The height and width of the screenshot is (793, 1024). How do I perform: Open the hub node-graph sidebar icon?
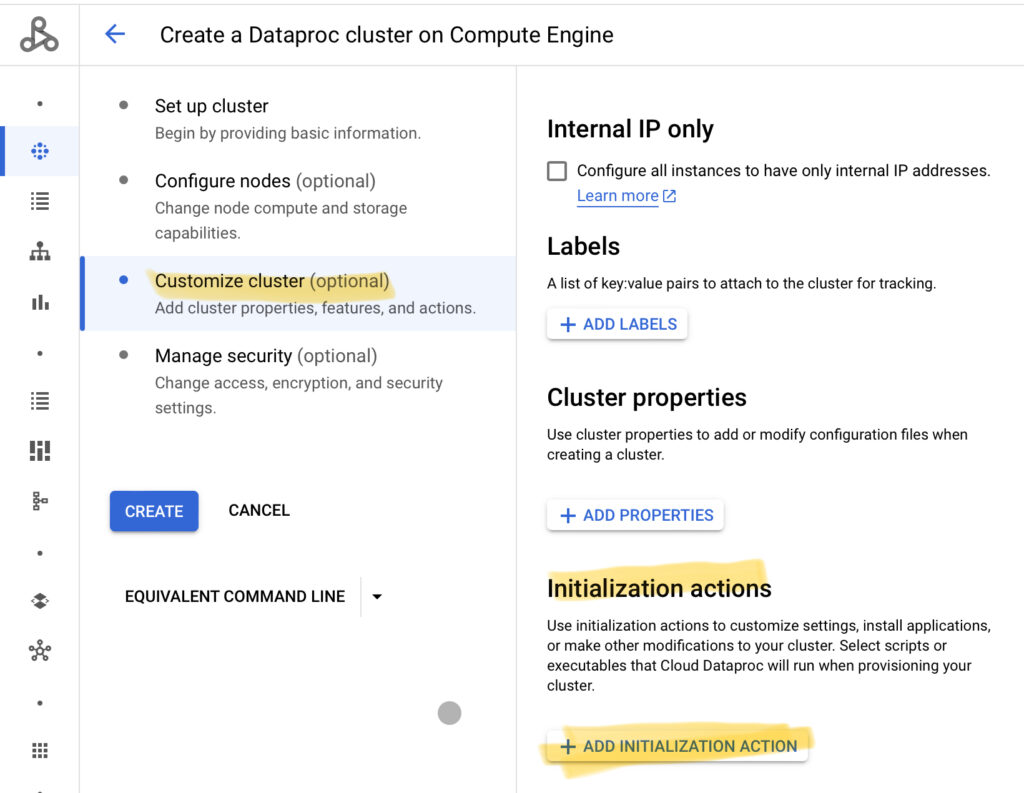(40, 652)
